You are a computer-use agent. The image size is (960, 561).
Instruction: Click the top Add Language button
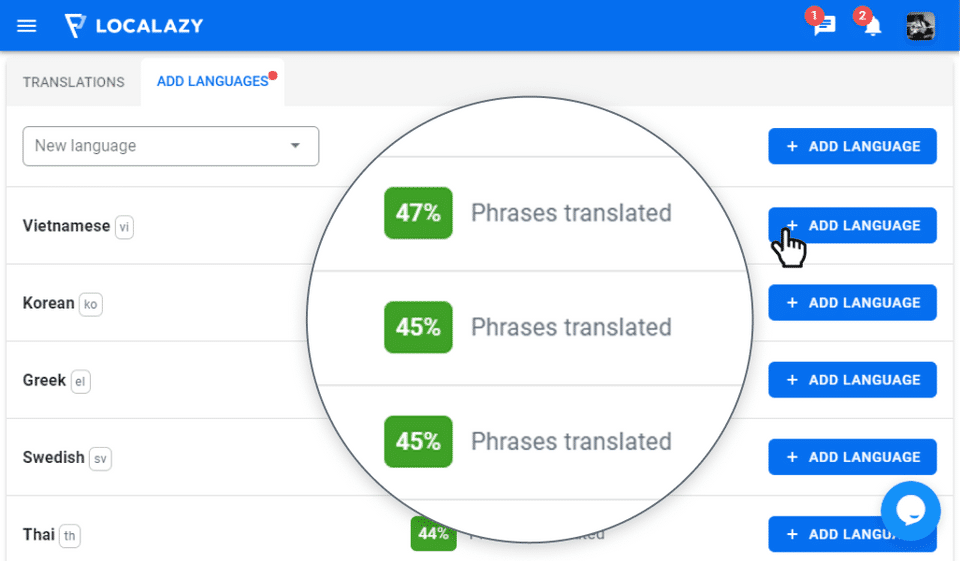(x=852, y=146)
